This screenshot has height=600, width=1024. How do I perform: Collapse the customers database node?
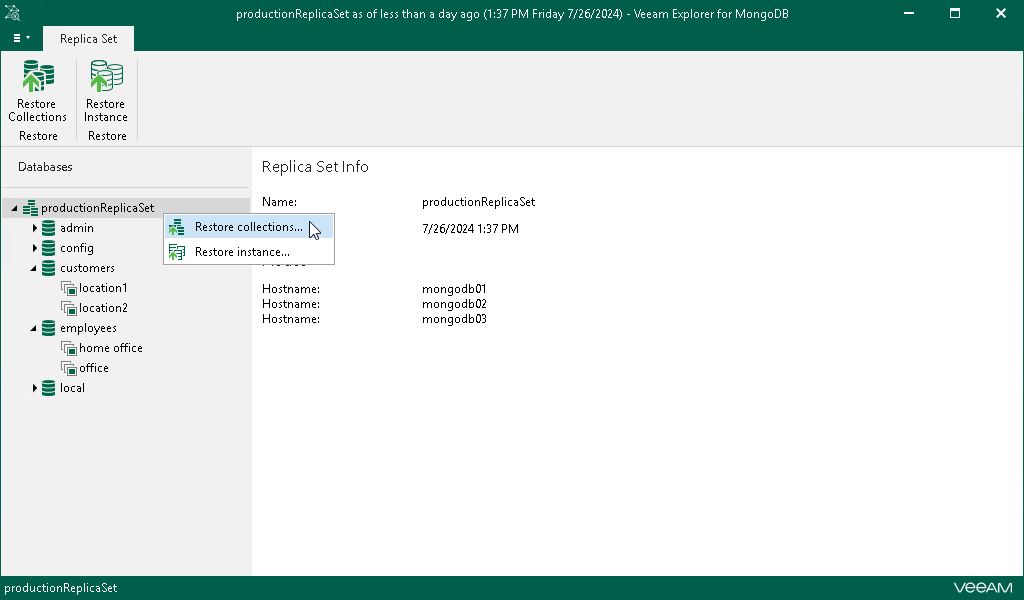click(33, 268)
